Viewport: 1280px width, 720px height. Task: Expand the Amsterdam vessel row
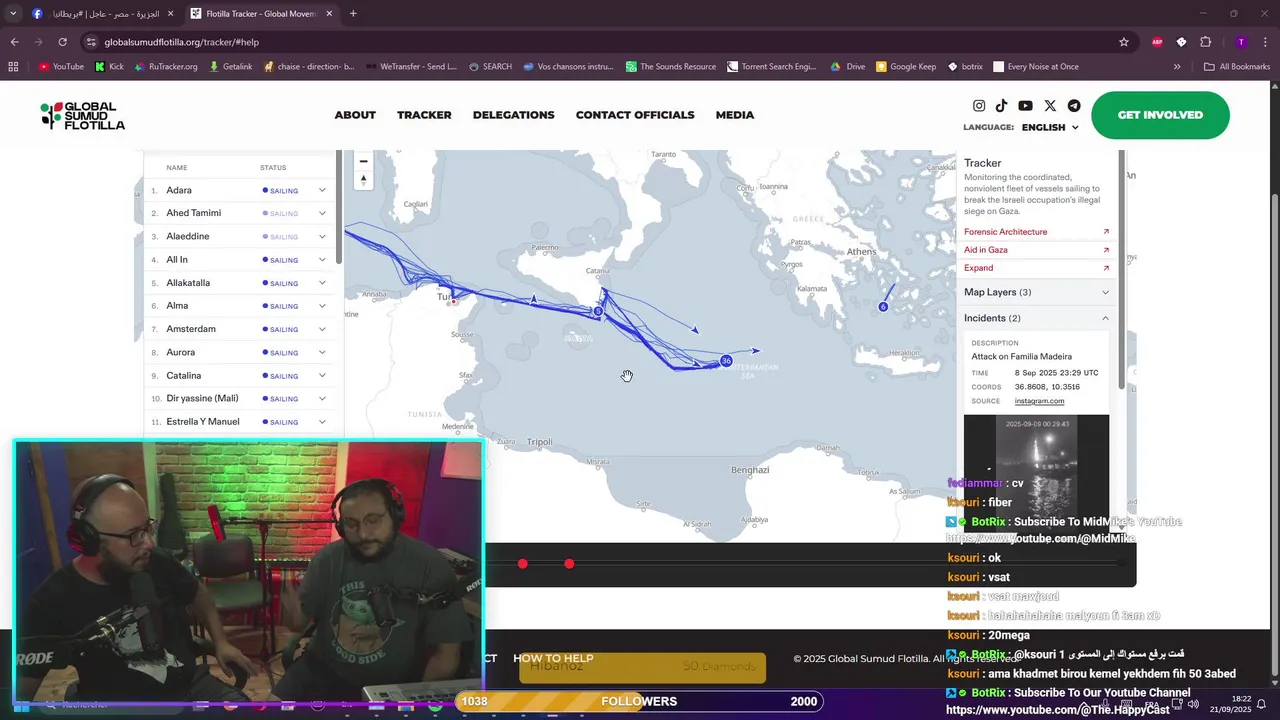(x=322, y=329)
